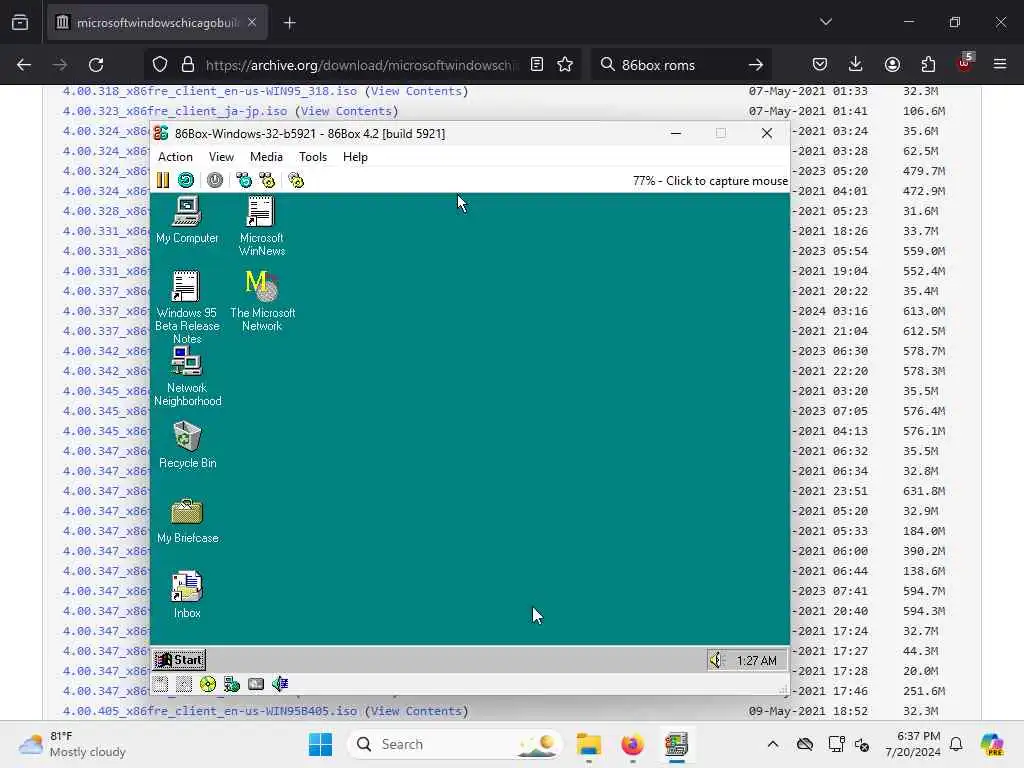Open the 4.00.318 WIN95_318.iso link

210,91
